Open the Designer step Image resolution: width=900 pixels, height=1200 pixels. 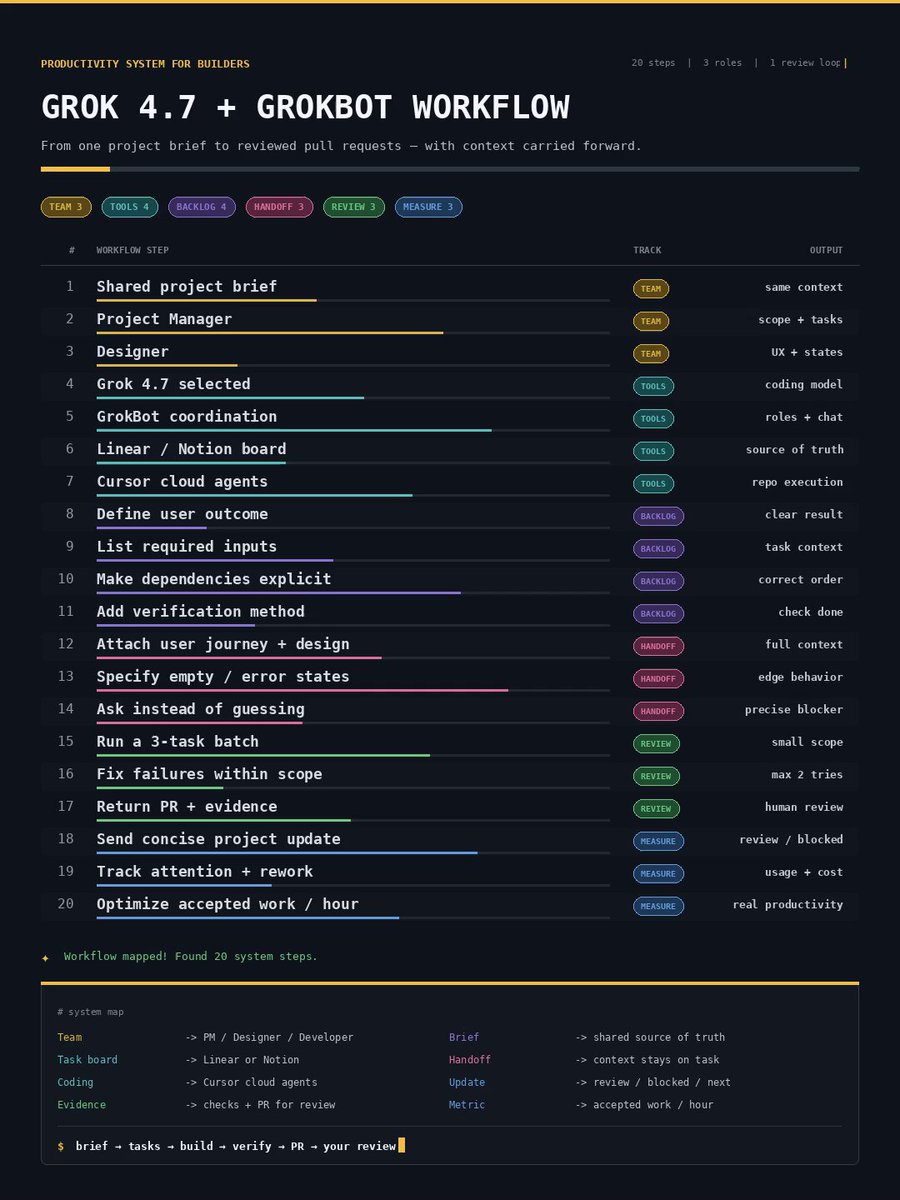coord(133,351)
